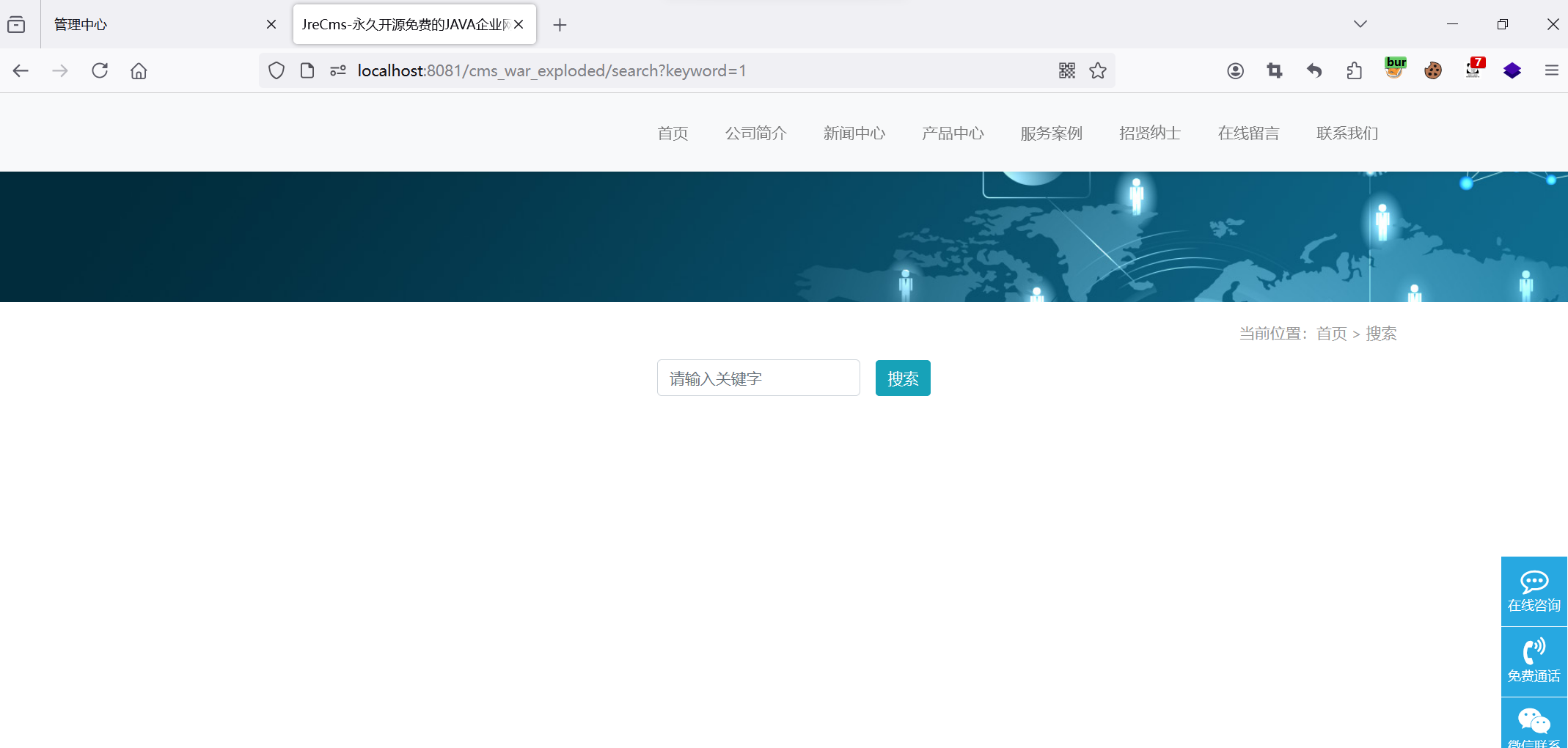Open the extensions puzzle icon
Viewport: 1568px width, 748px height.
point(1354,70)
